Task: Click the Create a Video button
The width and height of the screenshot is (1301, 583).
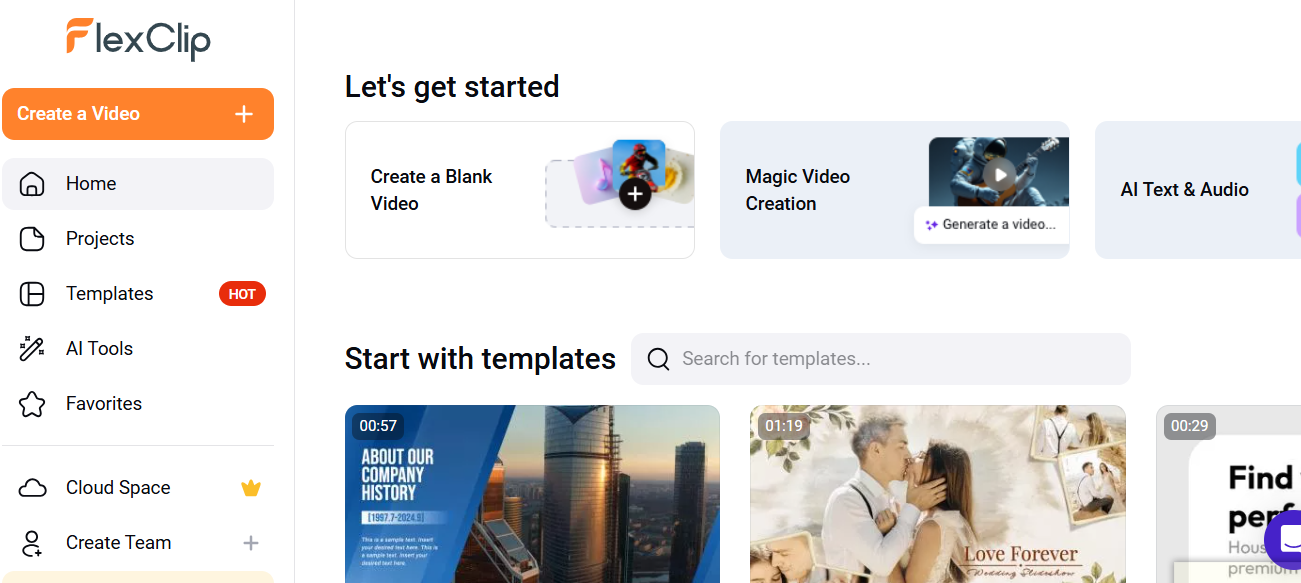Action: [138, 114]
